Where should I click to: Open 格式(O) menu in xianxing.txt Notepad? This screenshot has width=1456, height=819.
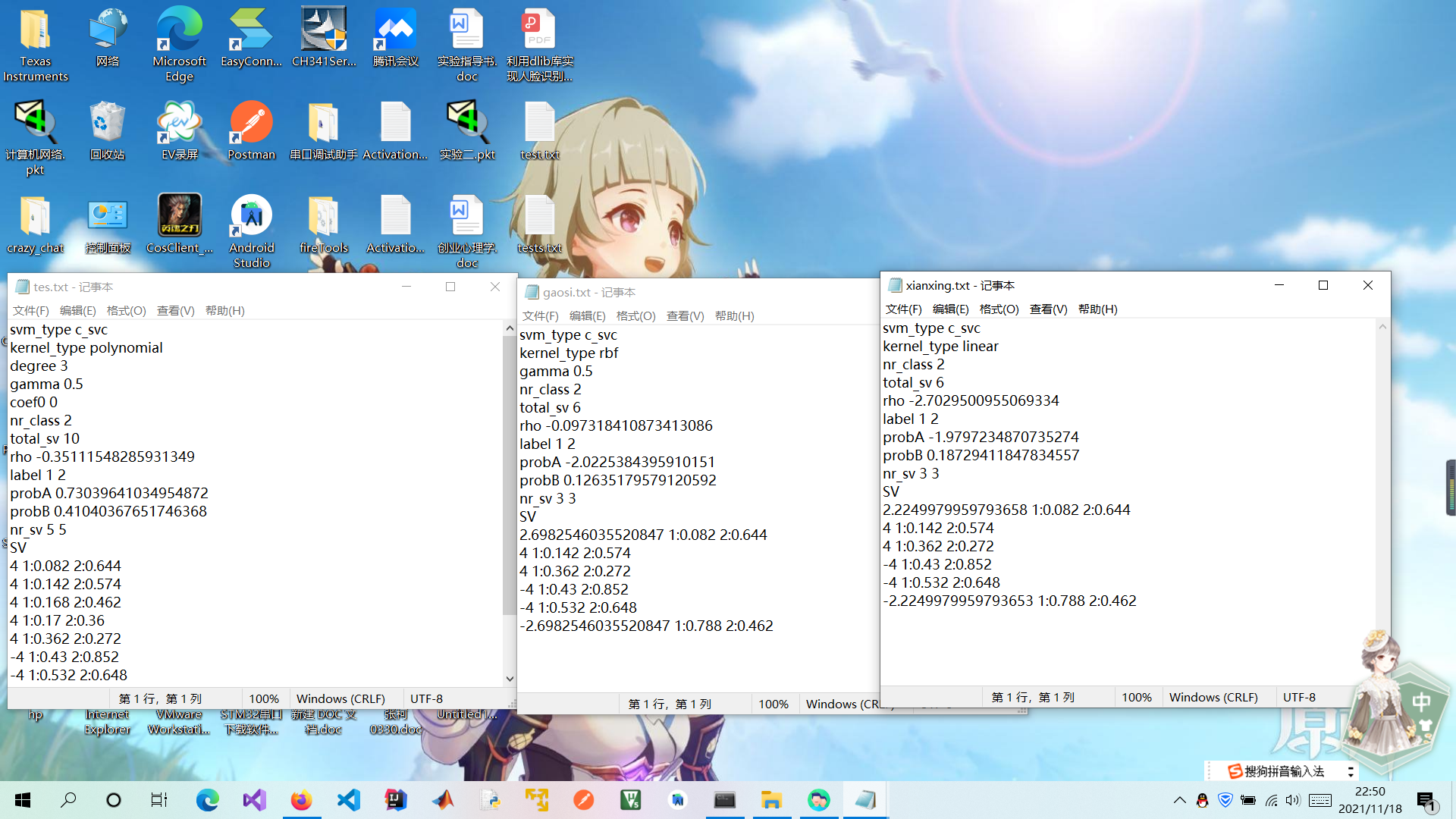click(999, 309)
